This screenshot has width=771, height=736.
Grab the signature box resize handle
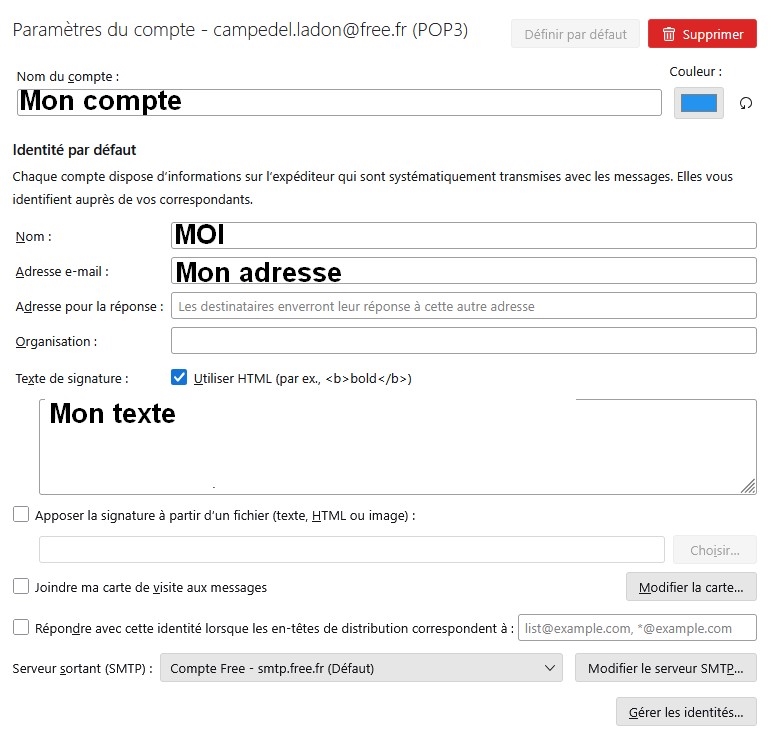[748, 486]
